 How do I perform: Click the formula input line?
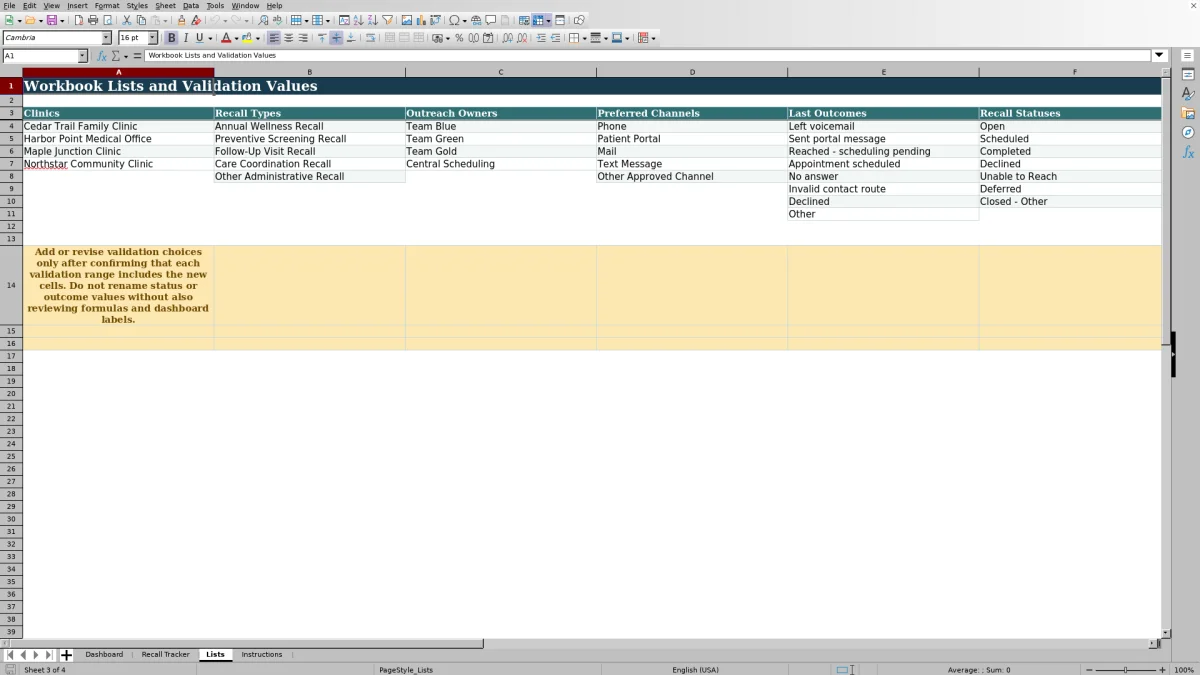pyautogui.click(x=648, y=56)
